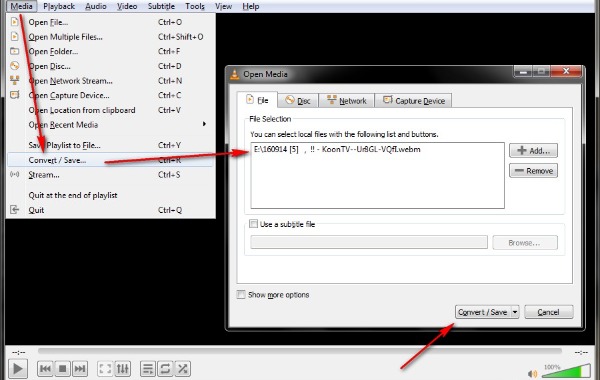Viewport: 600px width, 380px height.
Task: Choose Save Playlist to File... entry
Action: 111,145
